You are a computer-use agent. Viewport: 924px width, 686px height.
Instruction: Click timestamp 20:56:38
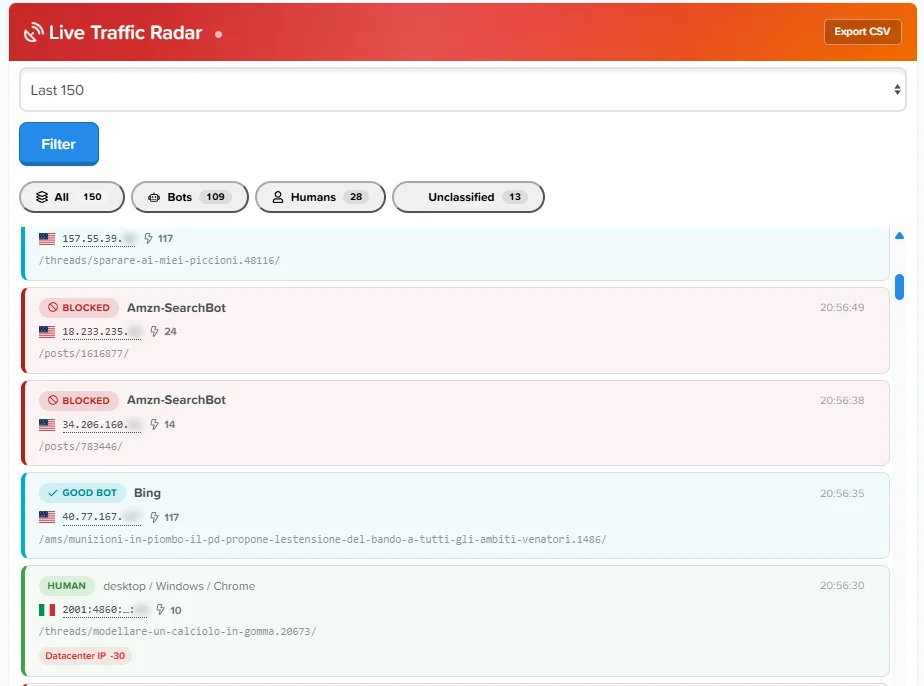tap(842, 401)
